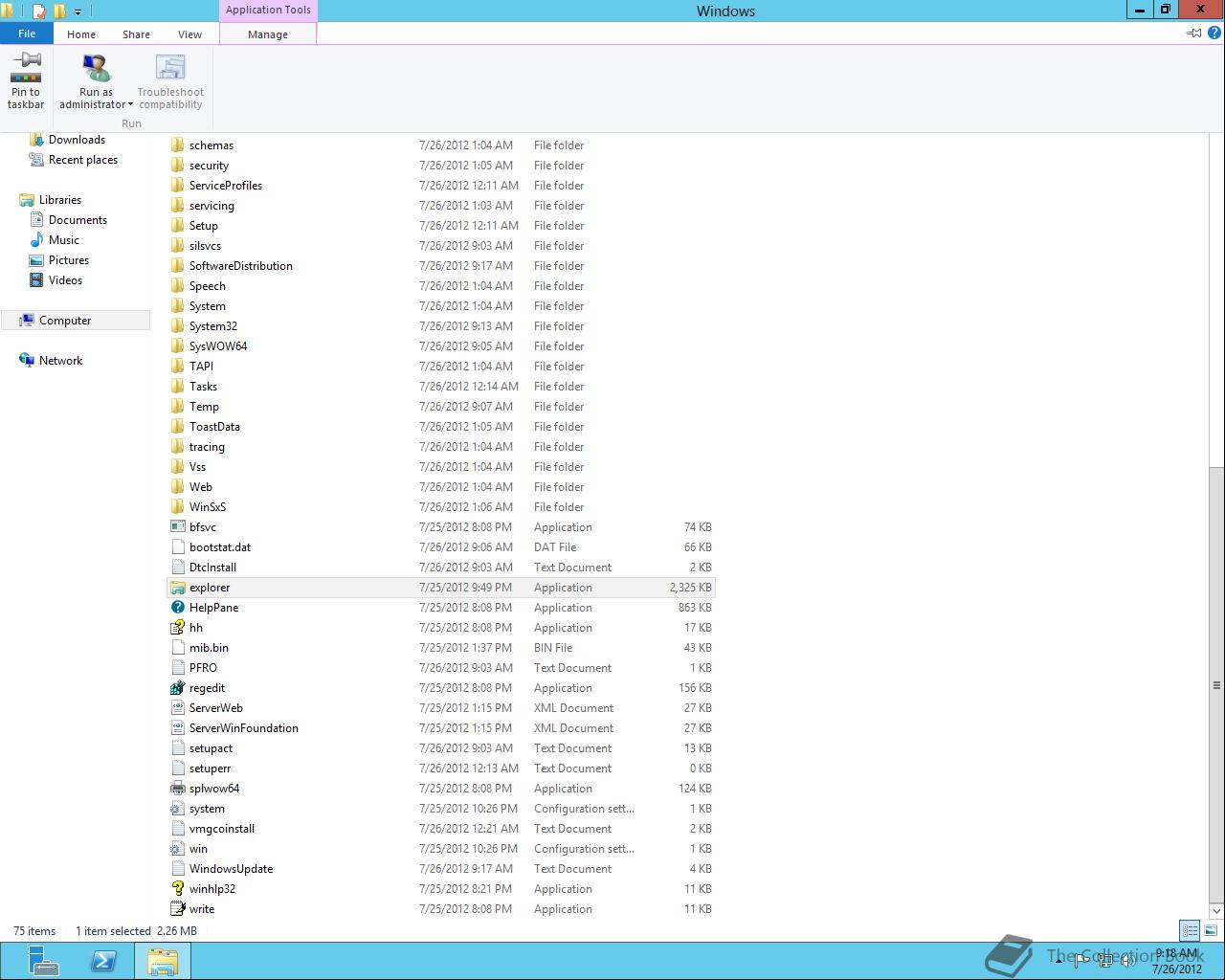Show hidden tray icons arrow
This screenshot has height=980, width=1225.
tap(1058, 961)
